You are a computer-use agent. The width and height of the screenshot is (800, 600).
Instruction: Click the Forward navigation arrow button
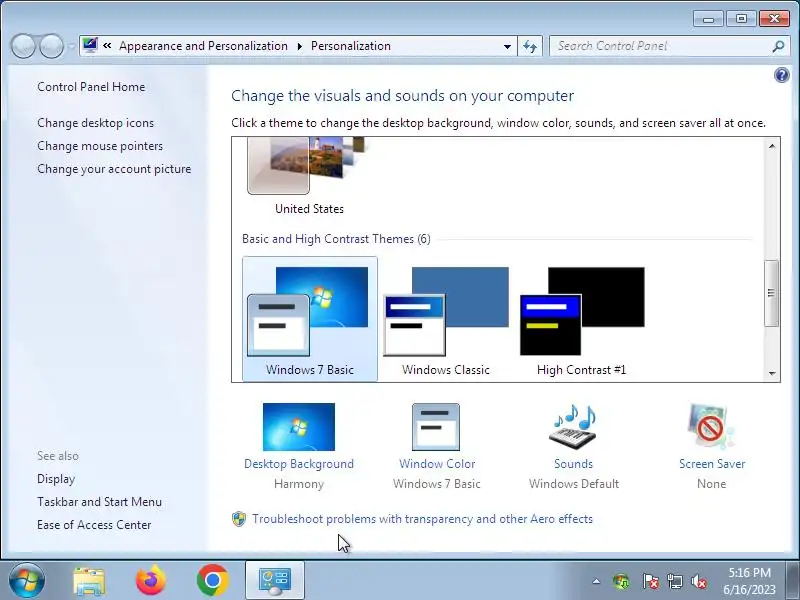coord(52,46)
